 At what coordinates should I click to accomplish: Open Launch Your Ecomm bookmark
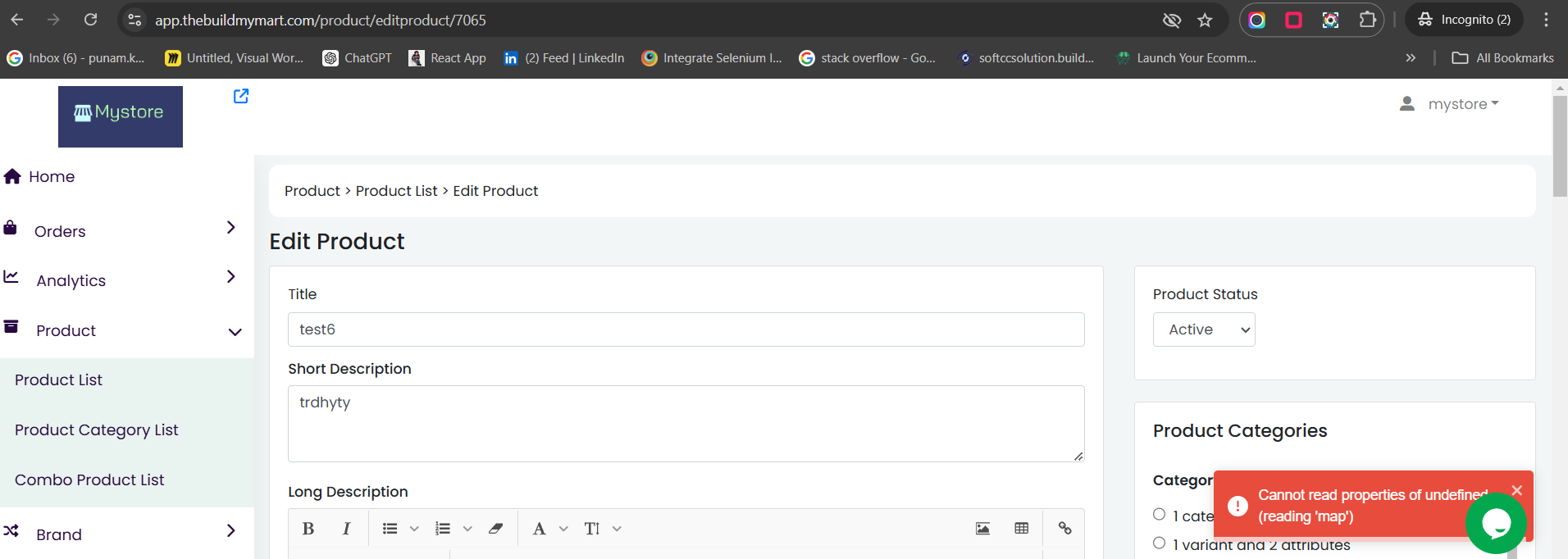[1187, 58]
